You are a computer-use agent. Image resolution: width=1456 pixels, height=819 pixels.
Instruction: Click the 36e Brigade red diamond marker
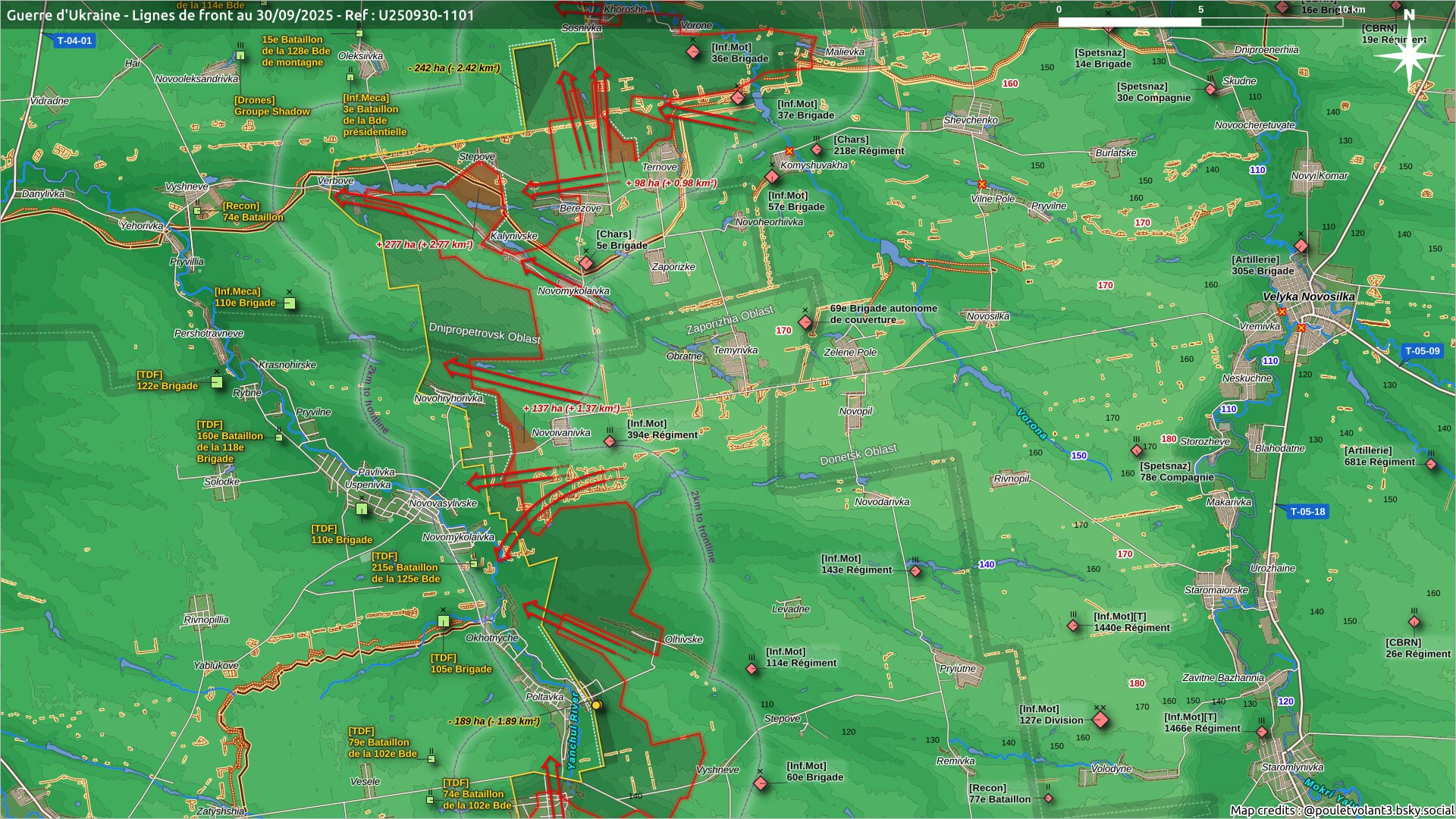[x=693, y=52]
